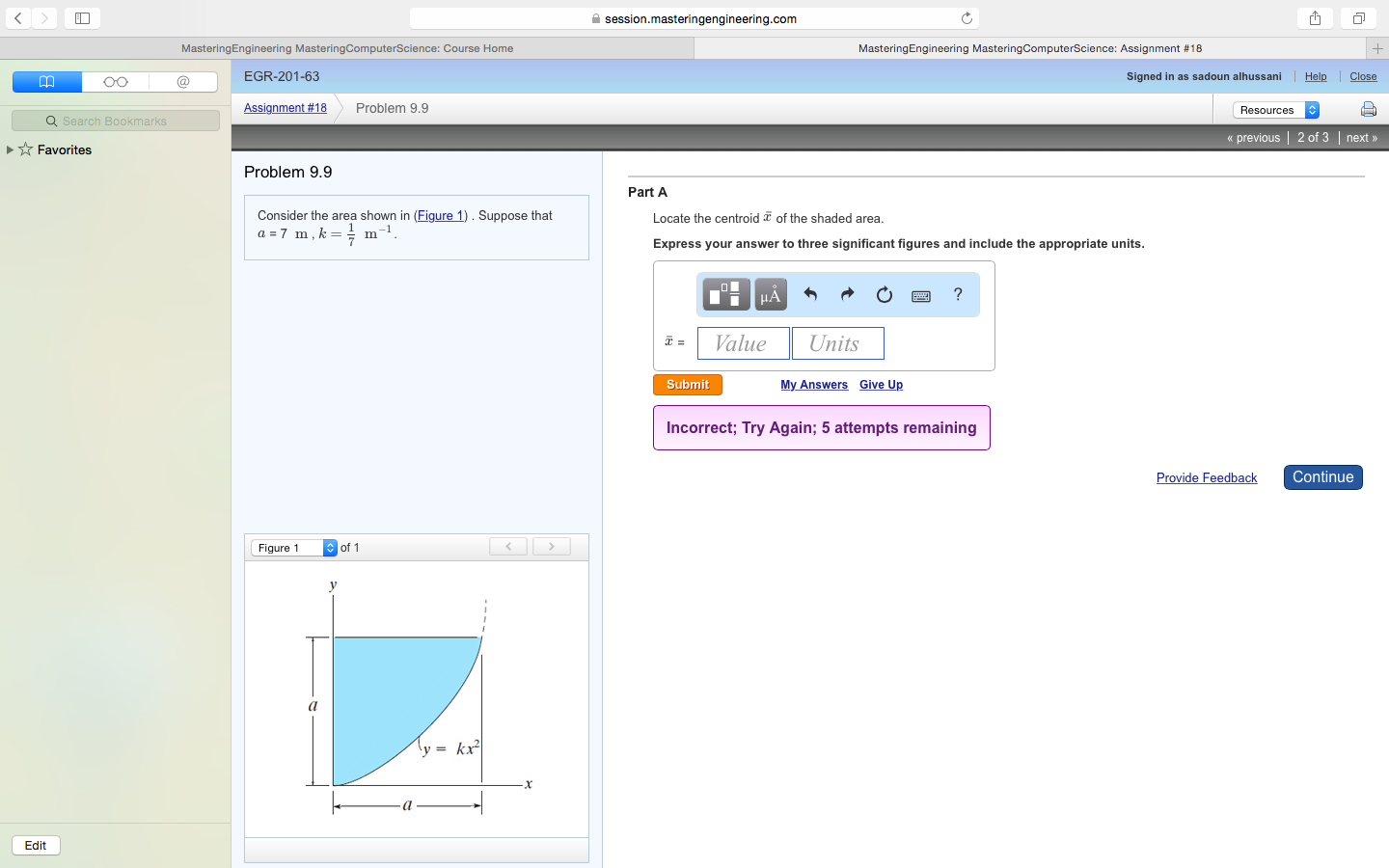The height and width of the screenshot is (868, 1389).
Task: Open the Resources dropdown
Action: pyautogui.click(x=1276, y=110)
